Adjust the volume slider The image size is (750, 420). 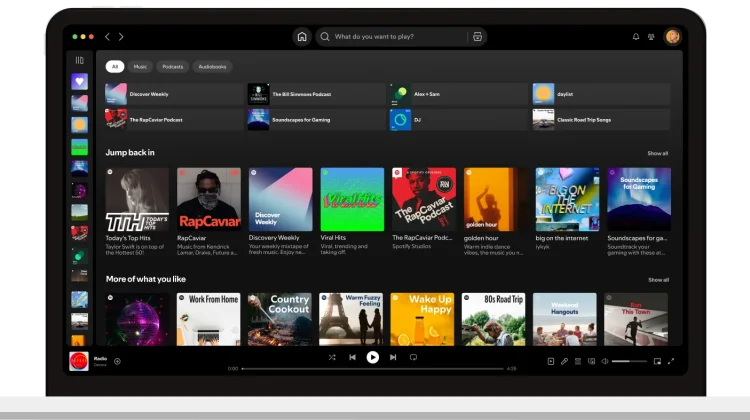pos(629,361)
